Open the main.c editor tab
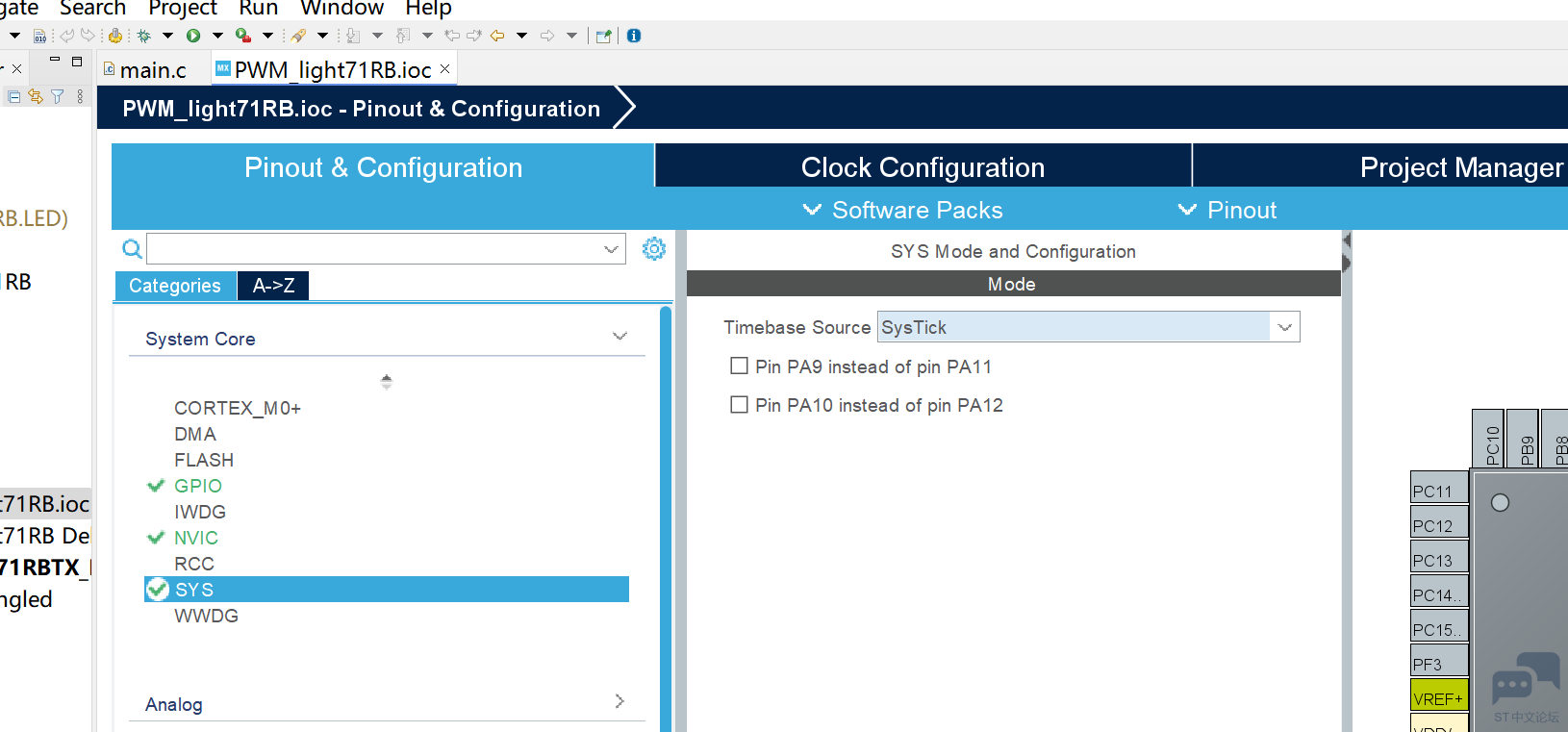Screen dimensions: 1568x732 pos(152,70)
